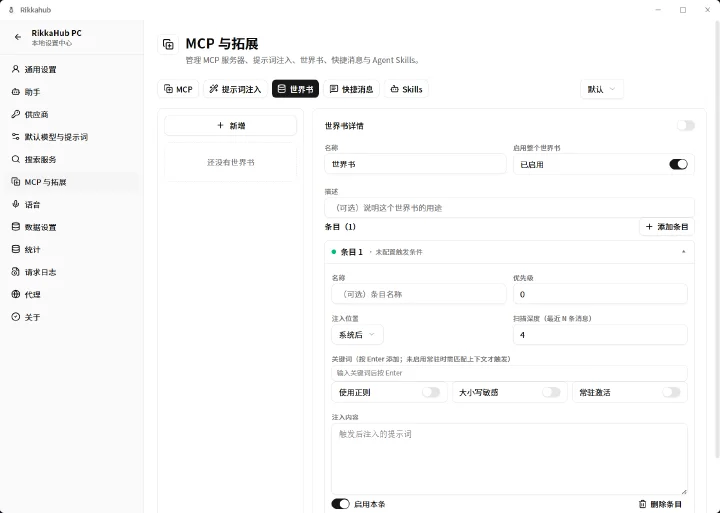Viewport: 720px width, 513px height.
Task: Select the 供应商 sidebar item
Action: click(72, 114)
